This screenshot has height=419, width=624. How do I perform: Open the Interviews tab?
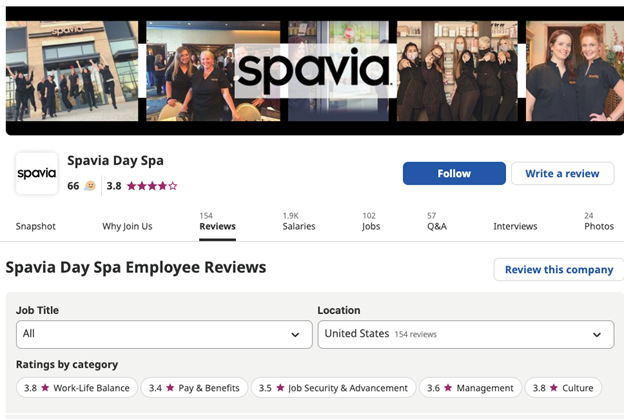(x=515, y=226)
